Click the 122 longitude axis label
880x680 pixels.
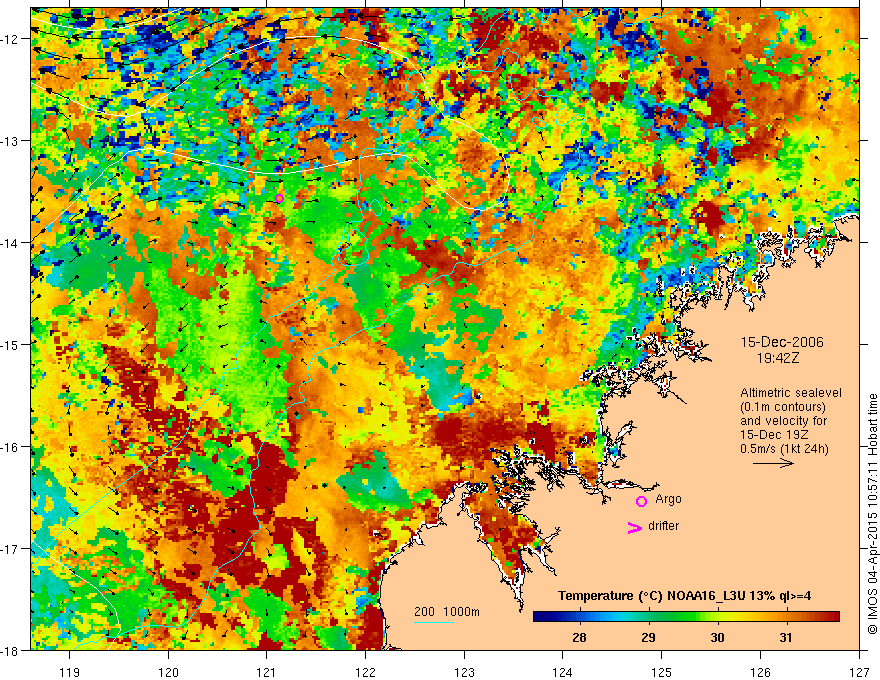(x=365, y=672)
